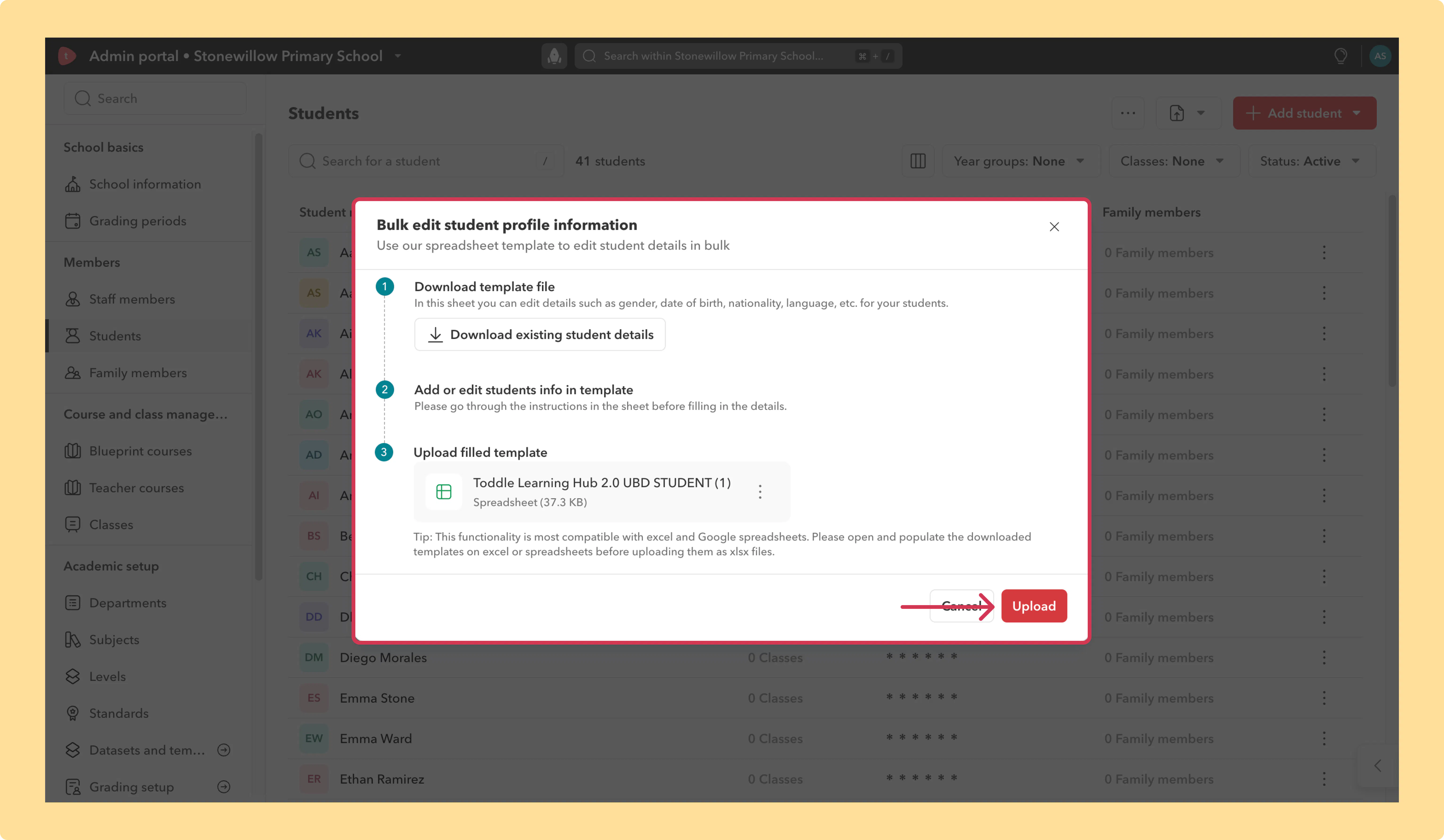
Task: Click the uploaded file name Toddle Learning Hub
Action: (602, 483)
